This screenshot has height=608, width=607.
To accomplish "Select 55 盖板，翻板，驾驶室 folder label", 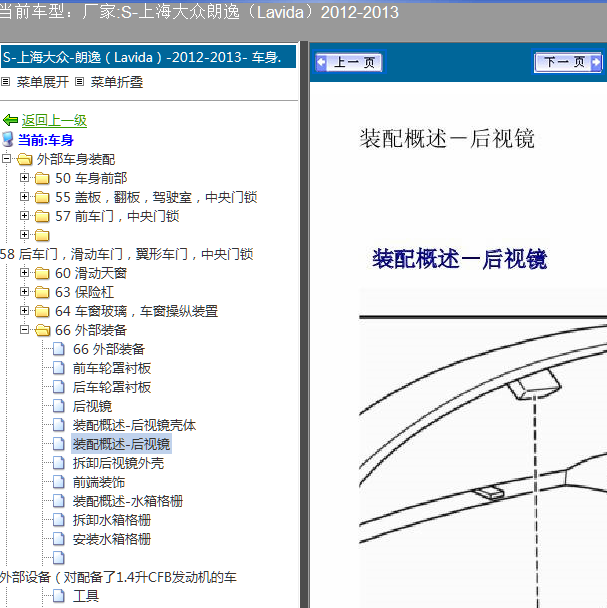I will [156, 197].
